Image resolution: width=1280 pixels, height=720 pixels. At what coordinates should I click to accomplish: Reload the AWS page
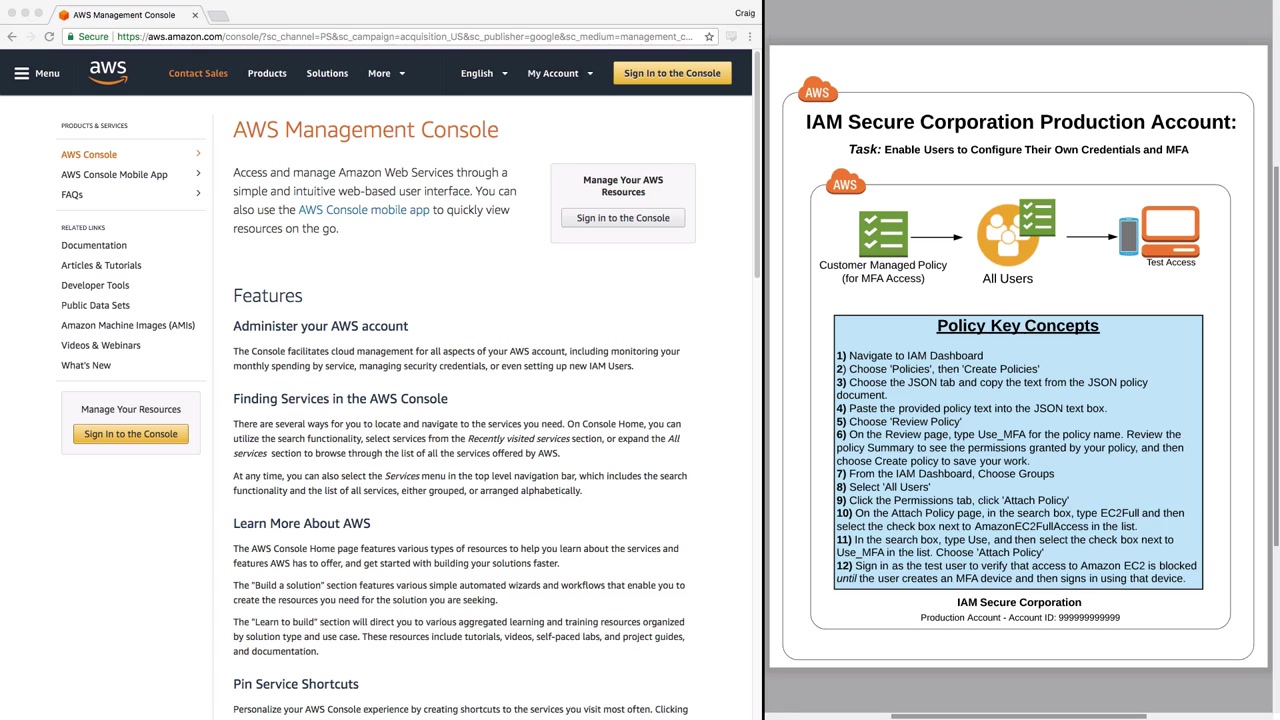(49, 37)
